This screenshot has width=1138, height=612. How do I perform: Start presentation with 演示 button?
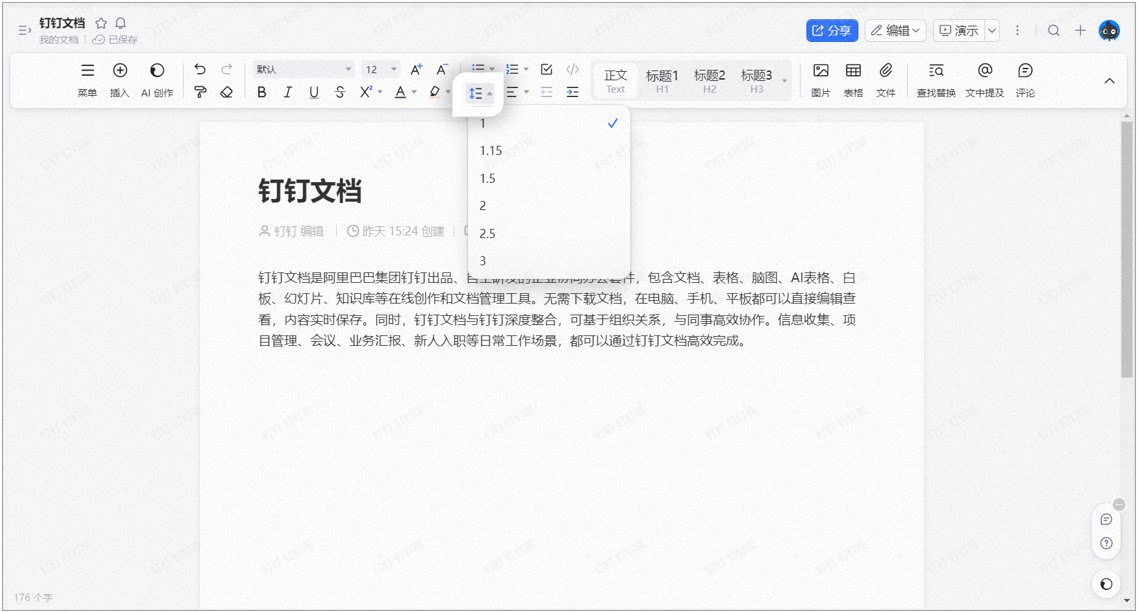(x=959, y=30)
